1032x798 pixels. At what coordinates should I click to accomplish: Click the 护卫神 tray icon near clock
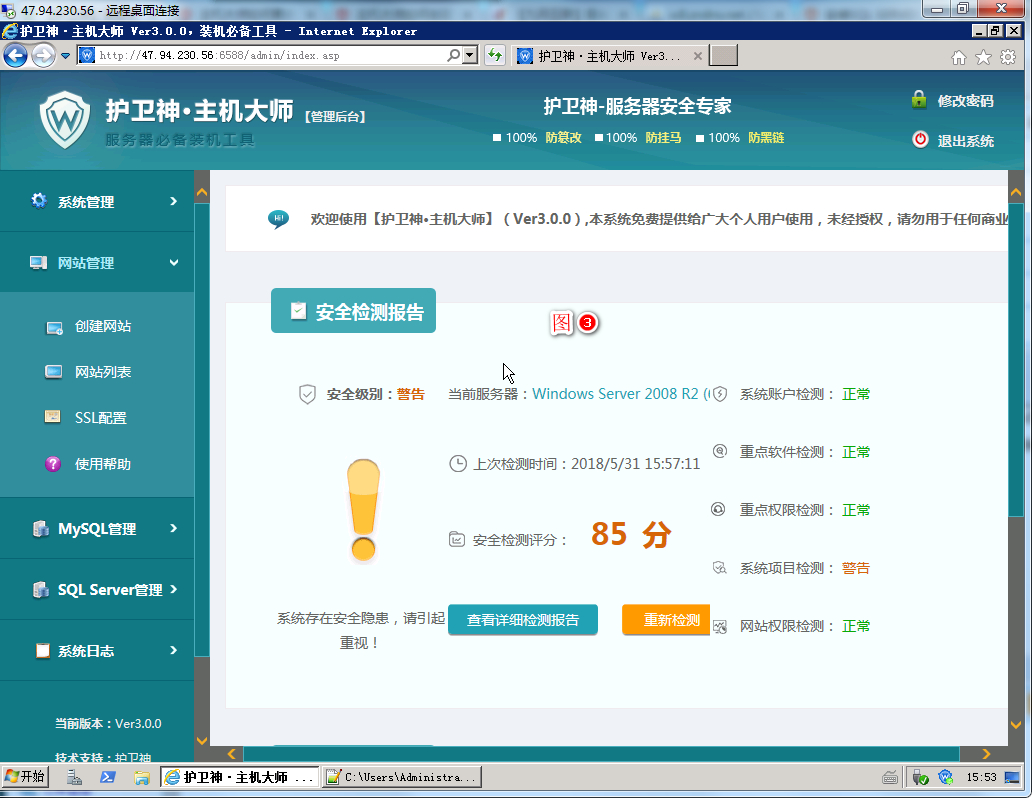(x=946, y=778)
